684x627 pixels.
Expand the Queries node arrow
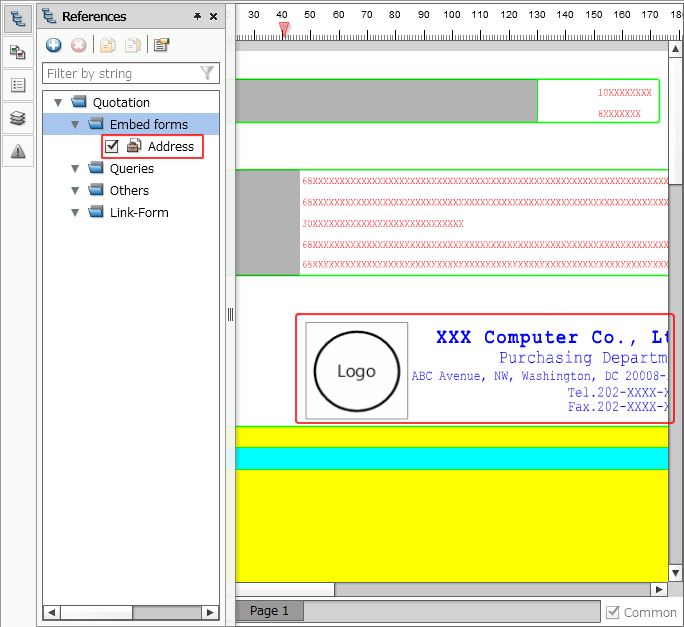click(75, 168)
